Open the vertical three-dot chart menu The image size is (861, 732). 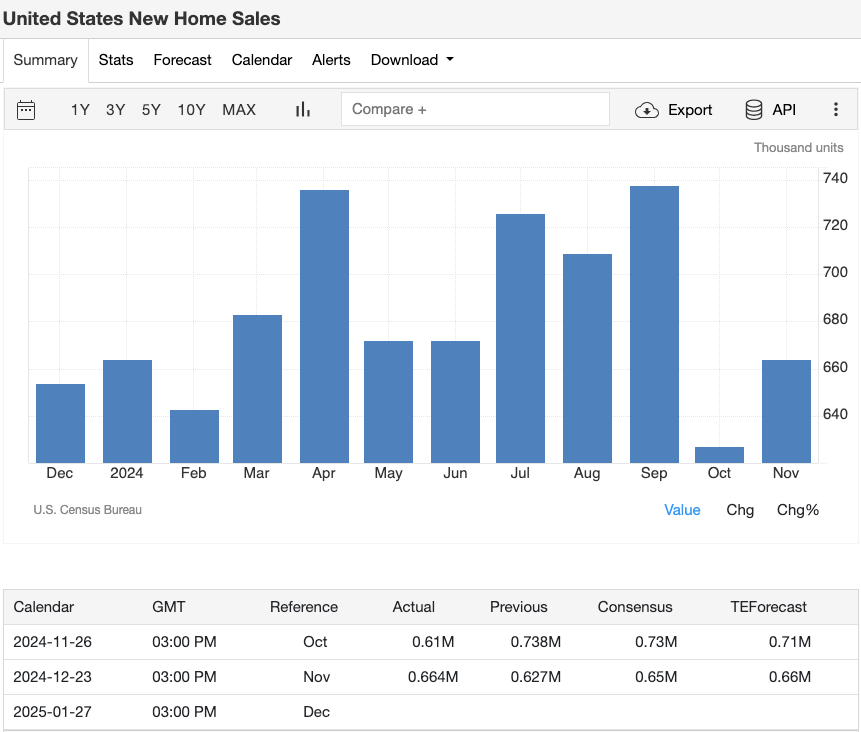point(836,110)
